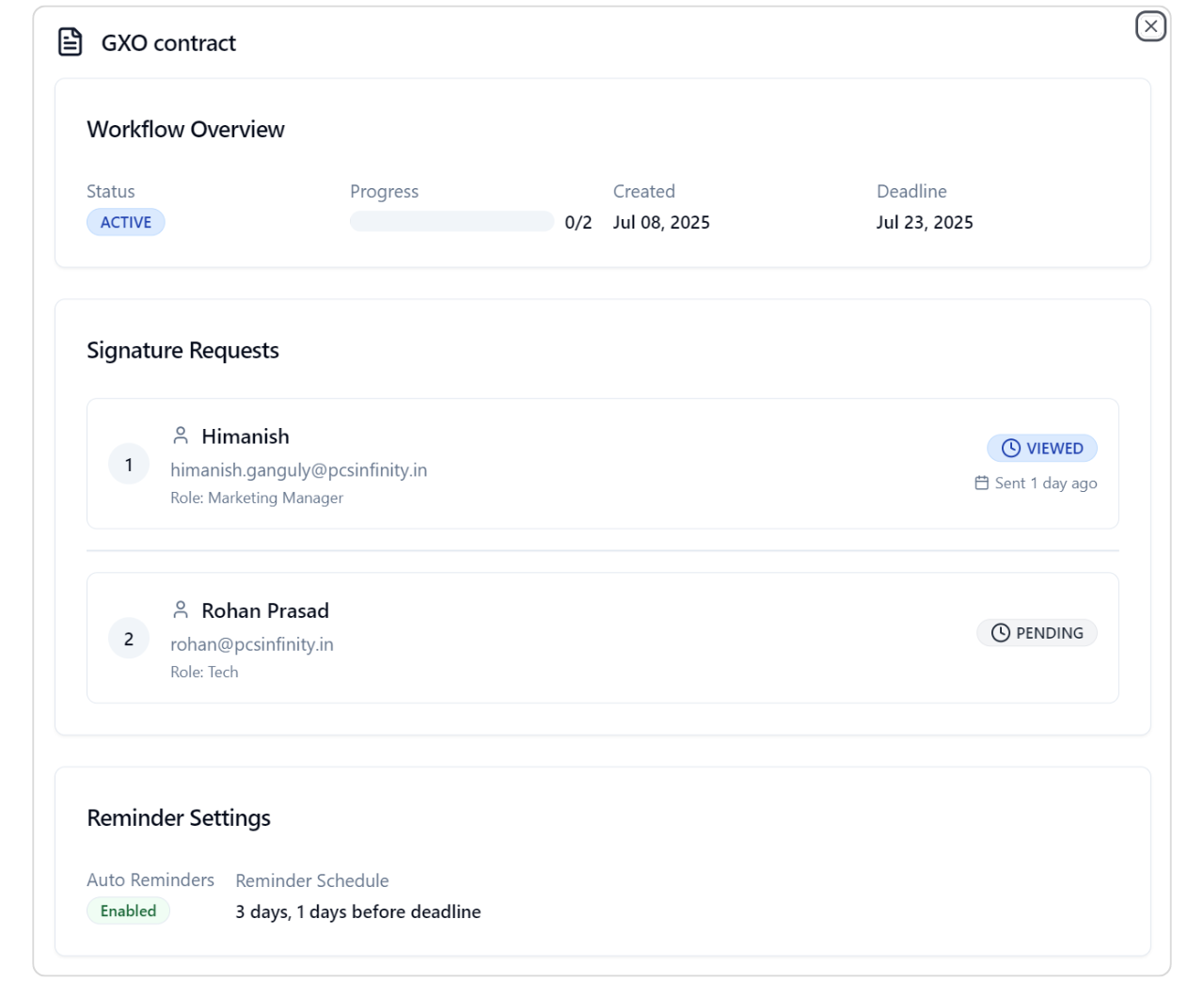This screenshot has width=1204, height=982.
Task: Click the VIEWED status badge
Action: (1042, 449)
